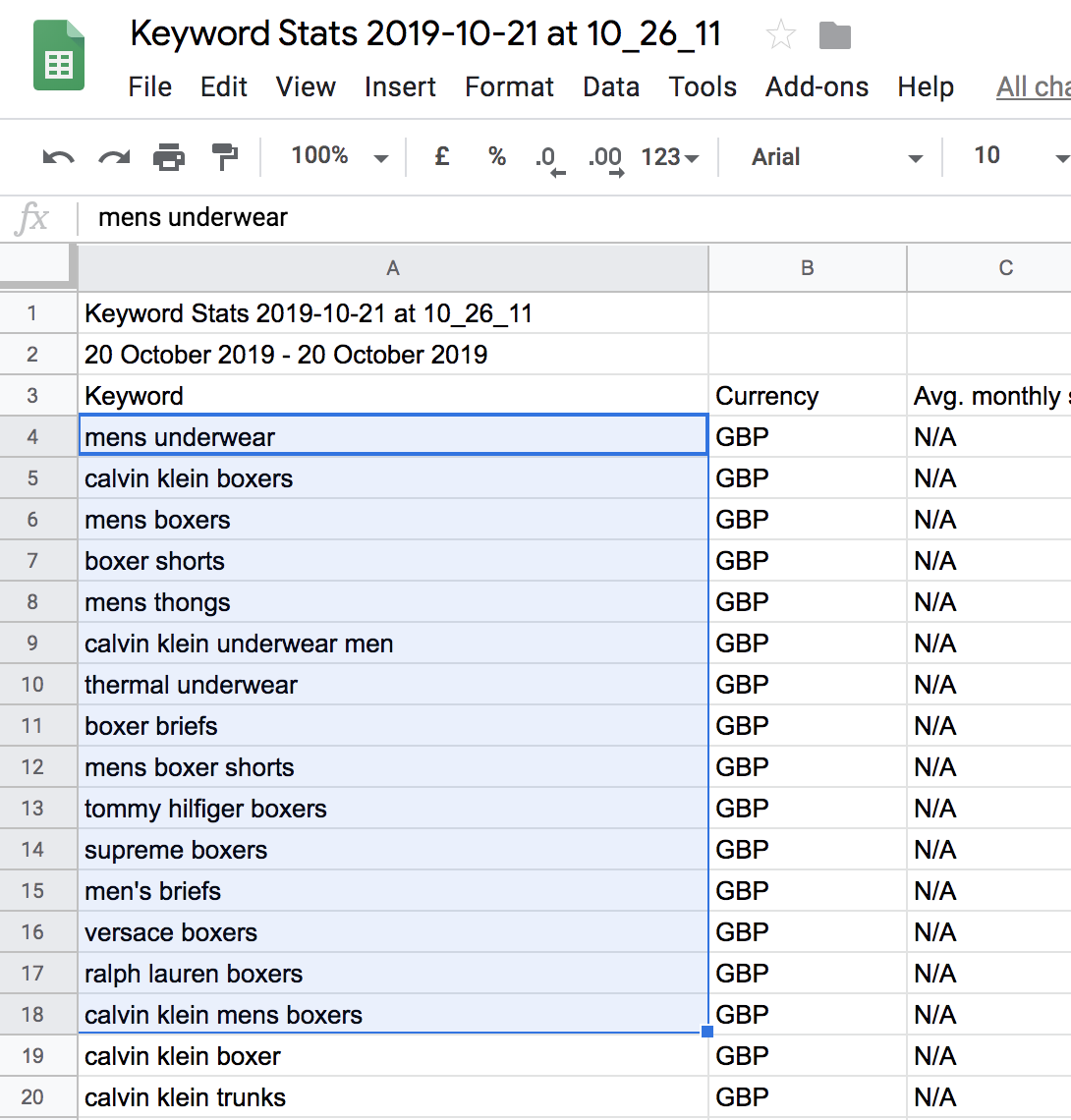1071x1120 pixels.
Task: Expand the 123 number format dropdown
Action: coord(670,157)
